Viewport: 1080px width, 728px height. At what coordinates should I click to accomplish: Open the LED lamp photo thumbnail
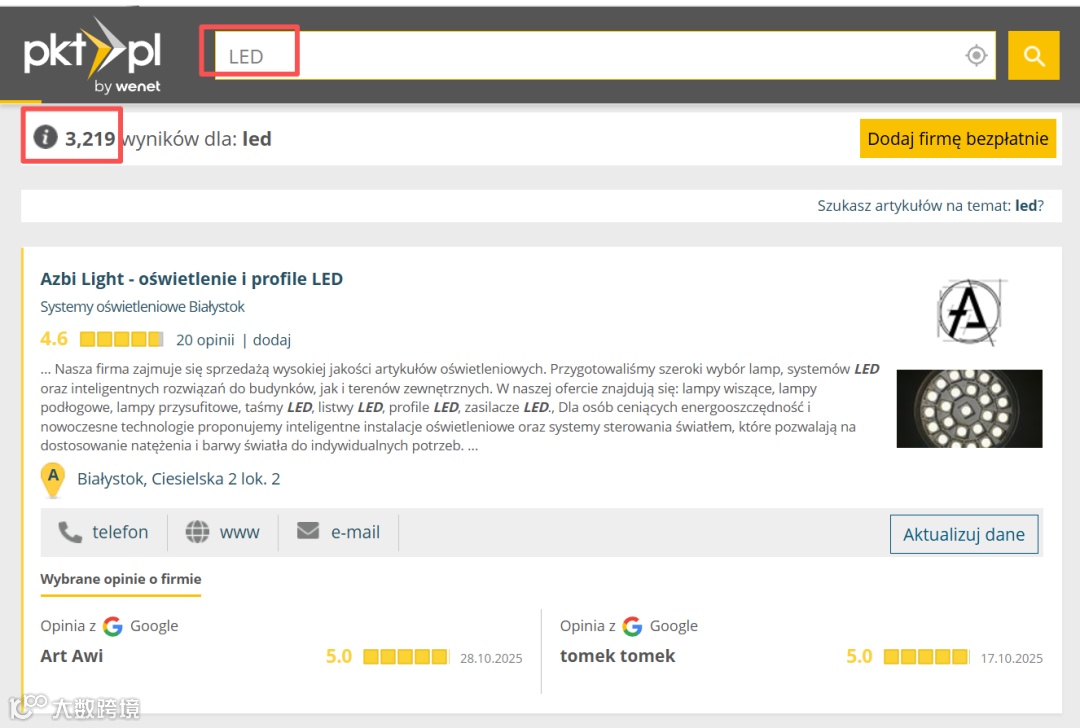point(969,408)
